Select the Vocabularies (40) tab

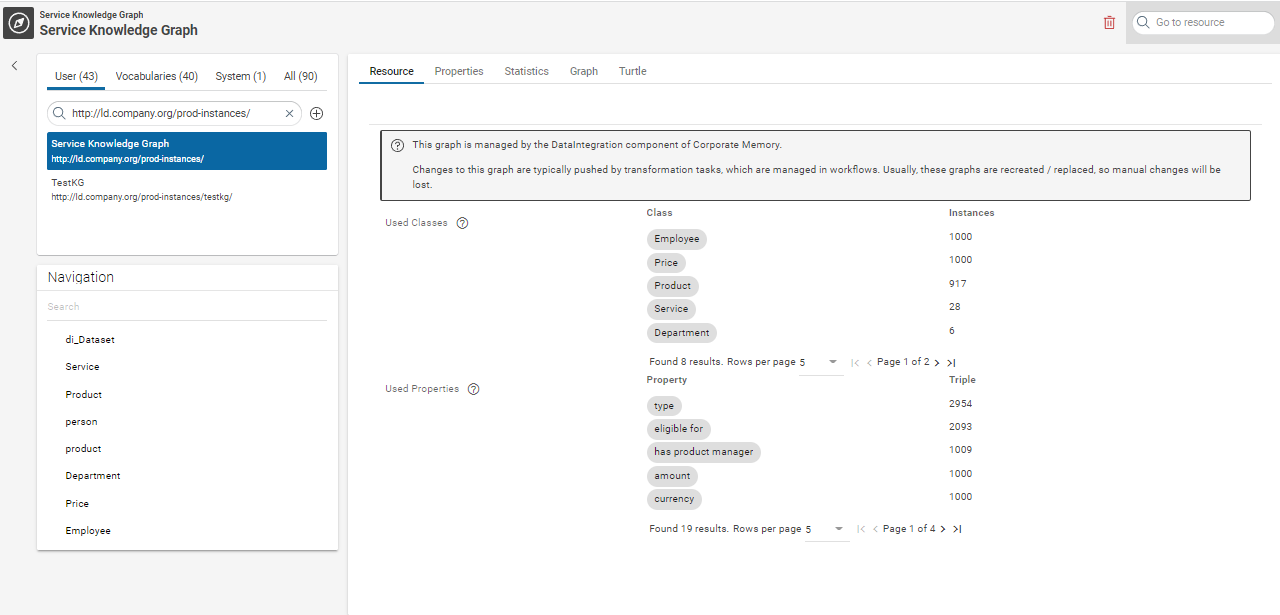[x=156, y=76]
